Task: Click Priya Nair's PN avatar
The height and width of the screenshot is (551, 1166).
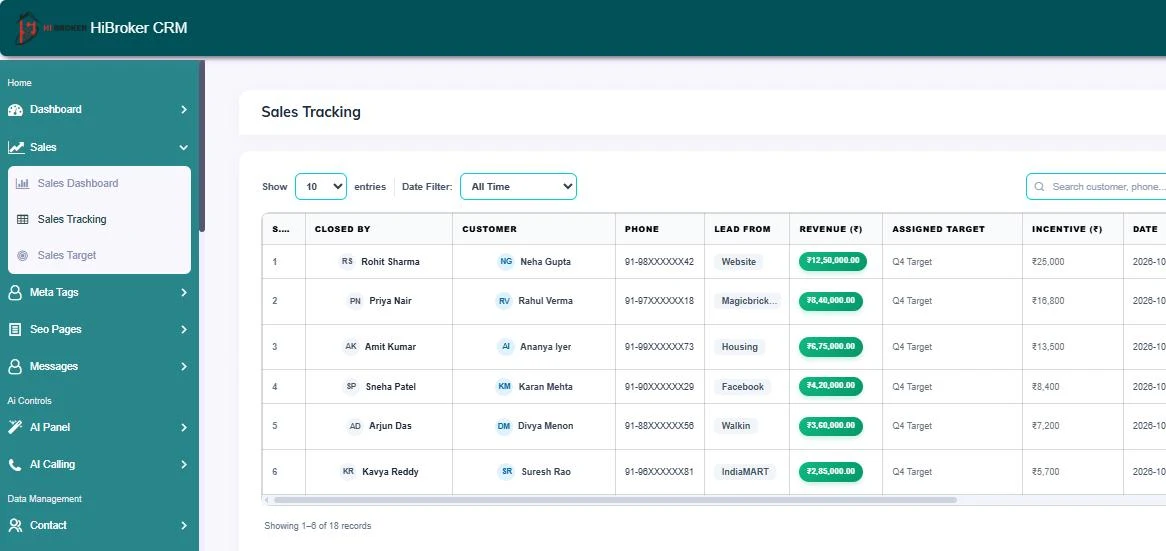Action: pyautogui.click(x=355, y=301)
